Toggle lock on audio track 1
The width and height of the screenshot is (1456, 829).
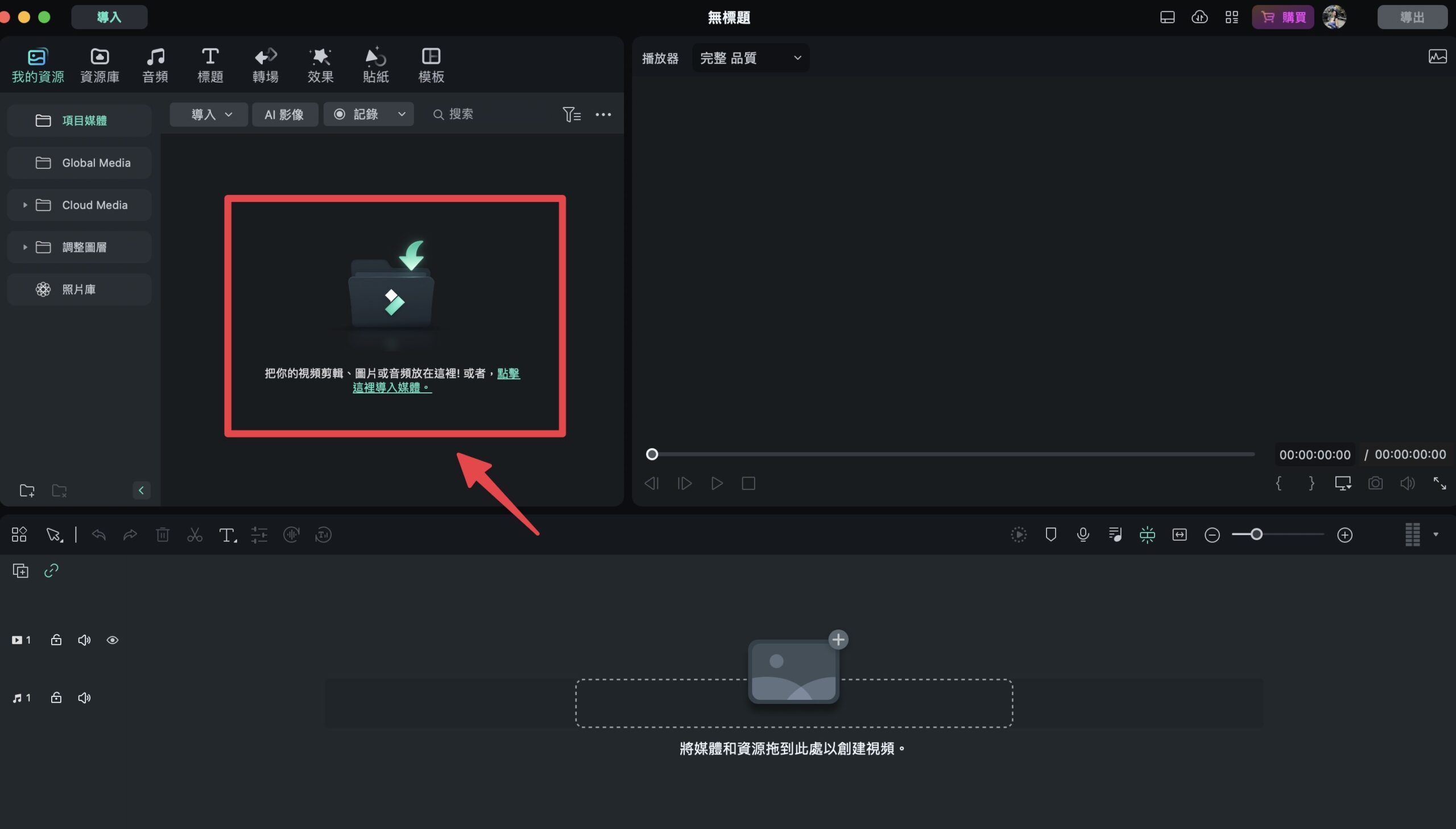(x=56, y=697)
